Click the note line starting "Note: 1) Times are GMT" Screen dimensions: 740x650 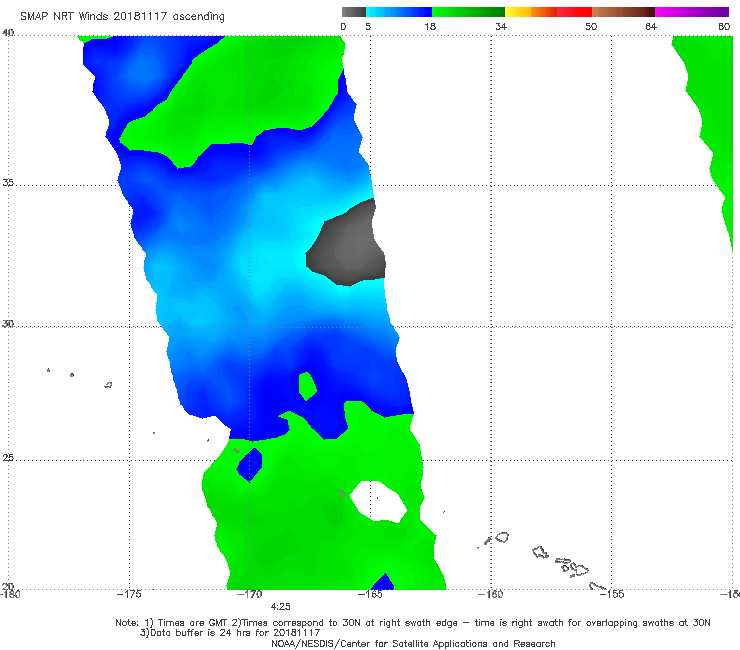[x=412, y=623]
